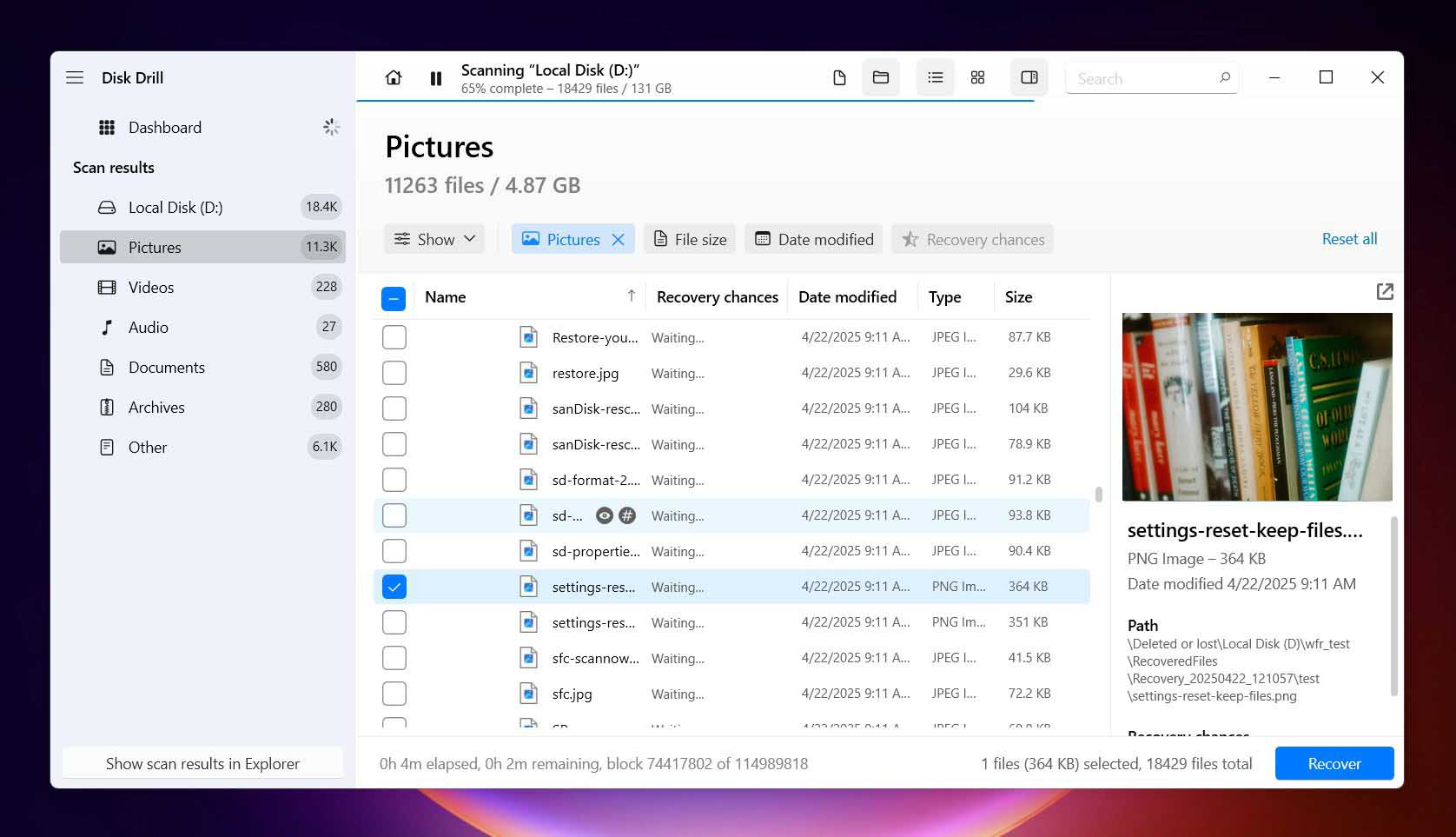This screenshot has height=837, width=1456.
Task: Click Show scan results in Explorer
Action: point(202,763)
